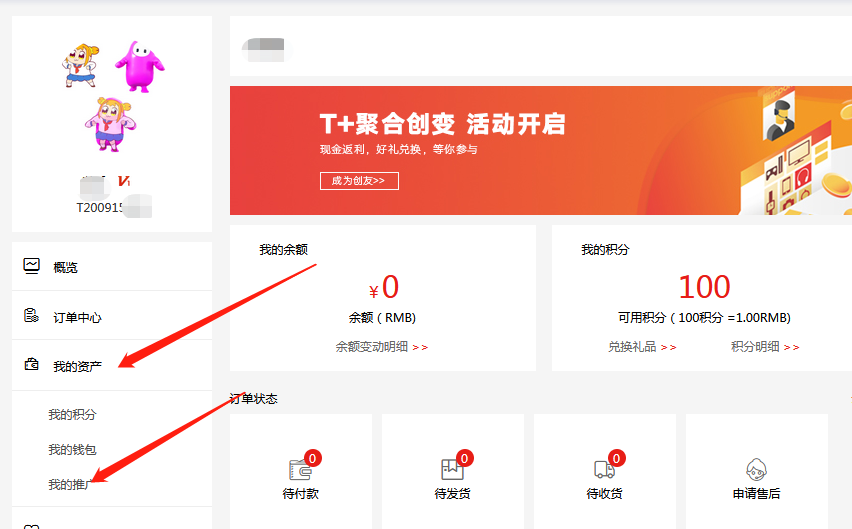This screenshot has width=852, height=529.
Task: Click the 申请售后 support agent icon
Action: [x=756, y=470]
